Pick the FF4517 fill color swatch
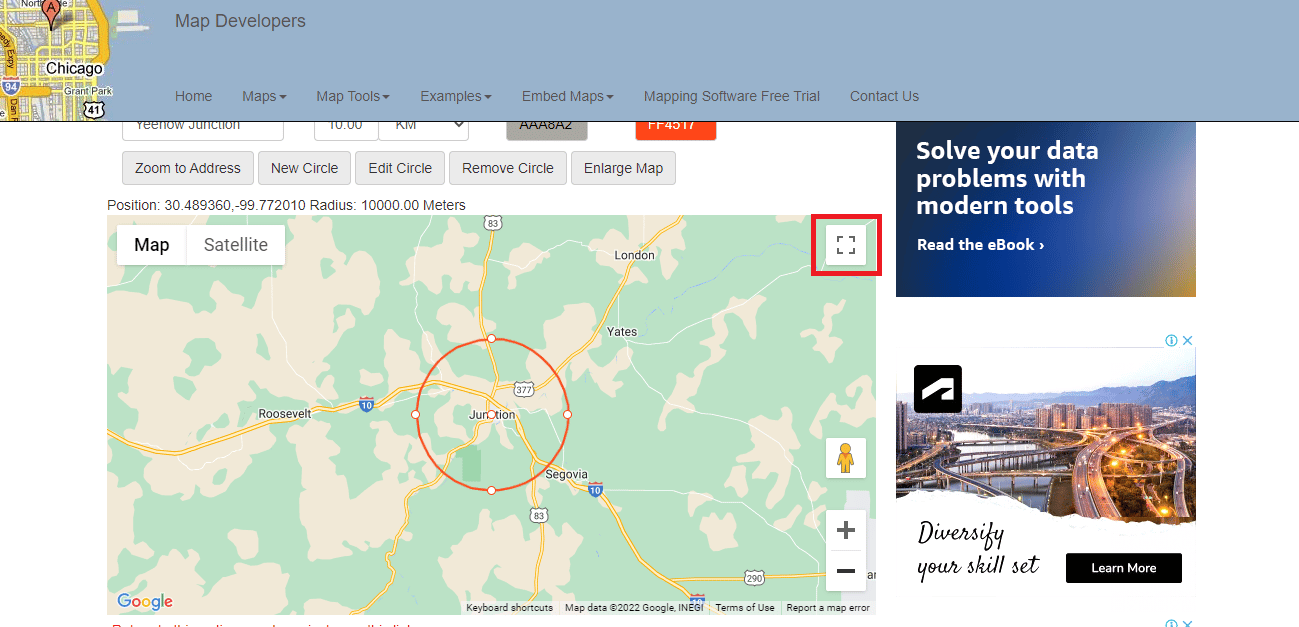This screenshot has height=627, width=1299. pos(676,124)
